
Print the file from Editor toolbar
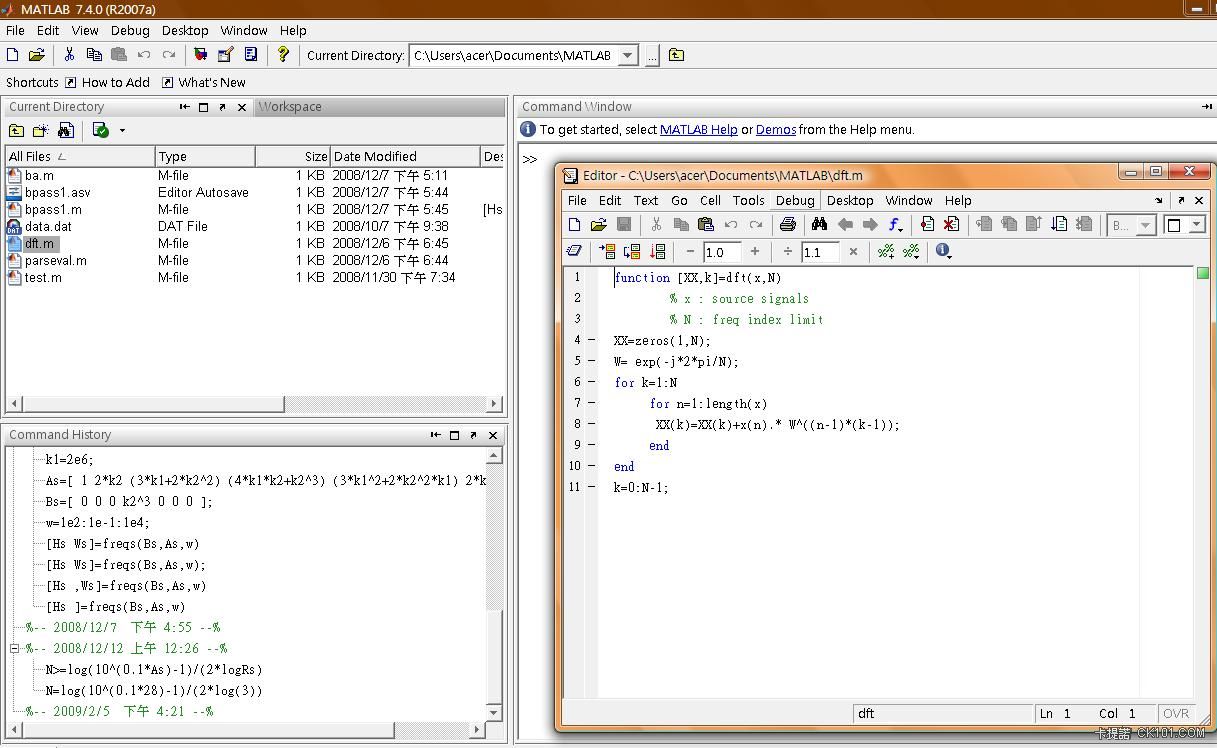click(x=787, y=225)
